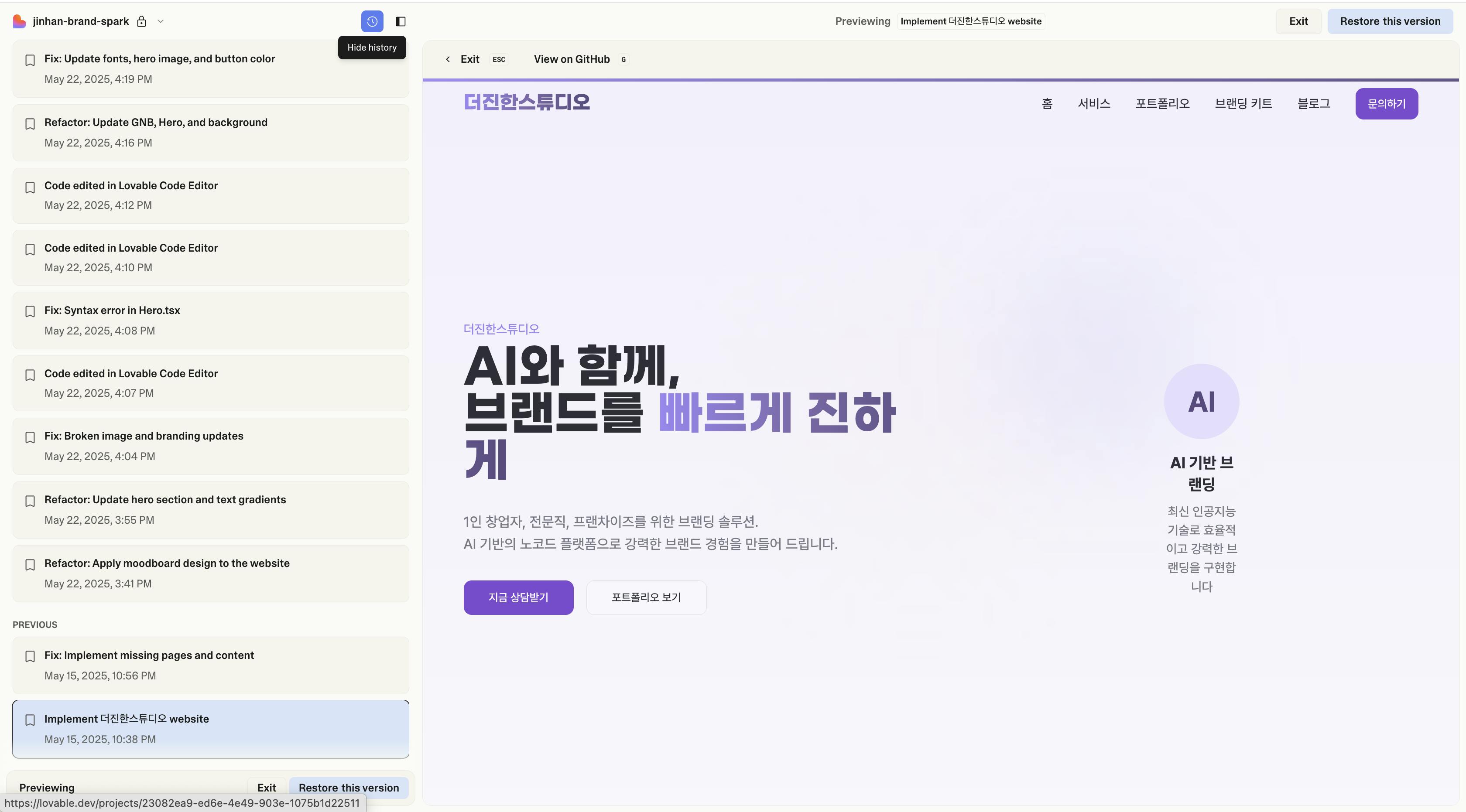Image resolution: width=1466 pixels, height=812 pixels.
Task: Bookmark the 'Fix: Implement missing pages and content' version
Action: (30, 656)
